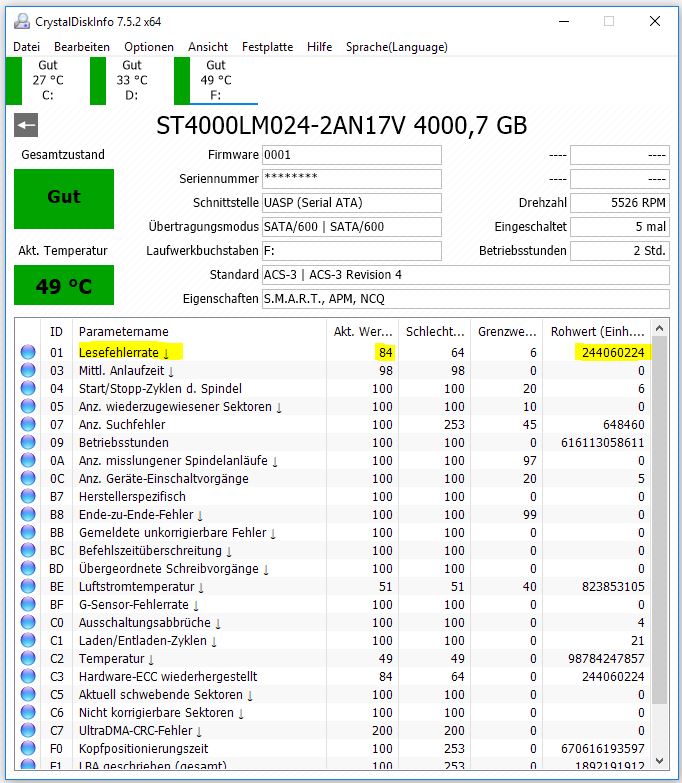Click status orb for Lesefehlerrate row
The height and width of the screenshot is (783, 682).
coord(28,352)
